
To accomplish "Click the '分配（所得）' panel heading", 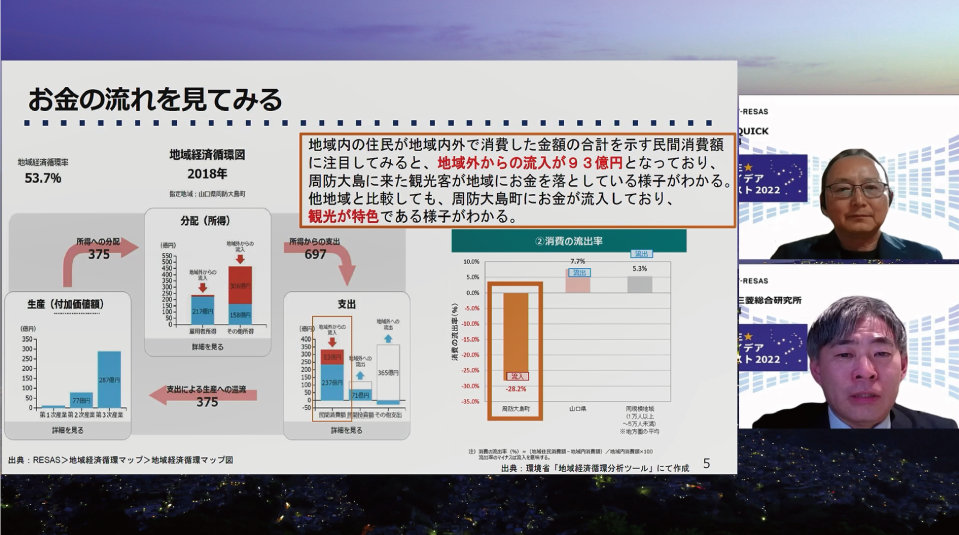I will pyautogui.click(x=206, y=221).
